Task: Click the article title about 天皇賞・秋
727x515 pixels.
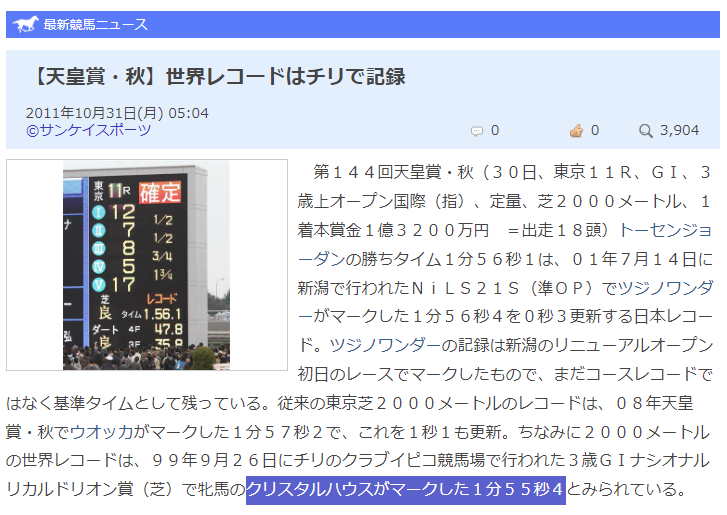Action: tap(216, 77)
